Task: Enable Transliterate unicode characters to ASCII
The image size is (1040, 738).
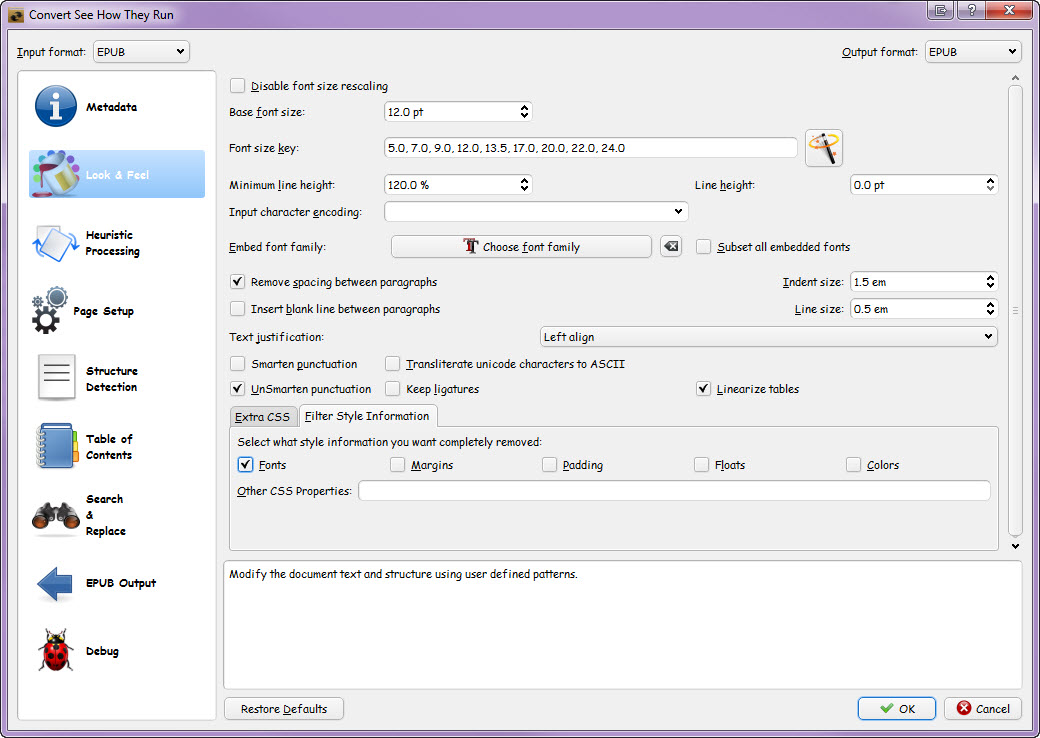Action: coord(393,364)
